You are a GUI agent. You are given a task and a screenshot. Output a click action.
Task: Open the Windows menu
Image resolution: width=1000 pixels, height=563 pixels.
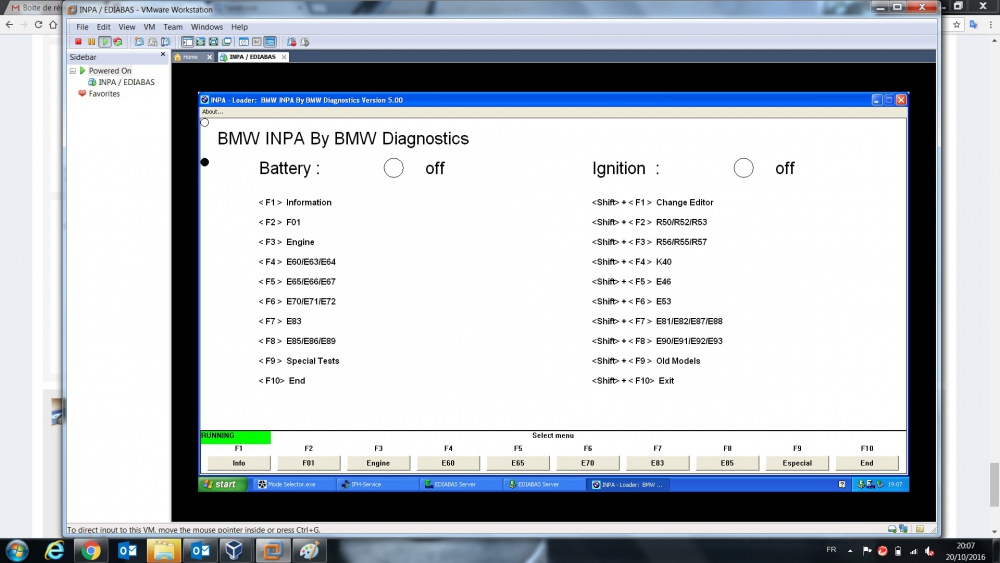tap(207, 27)
